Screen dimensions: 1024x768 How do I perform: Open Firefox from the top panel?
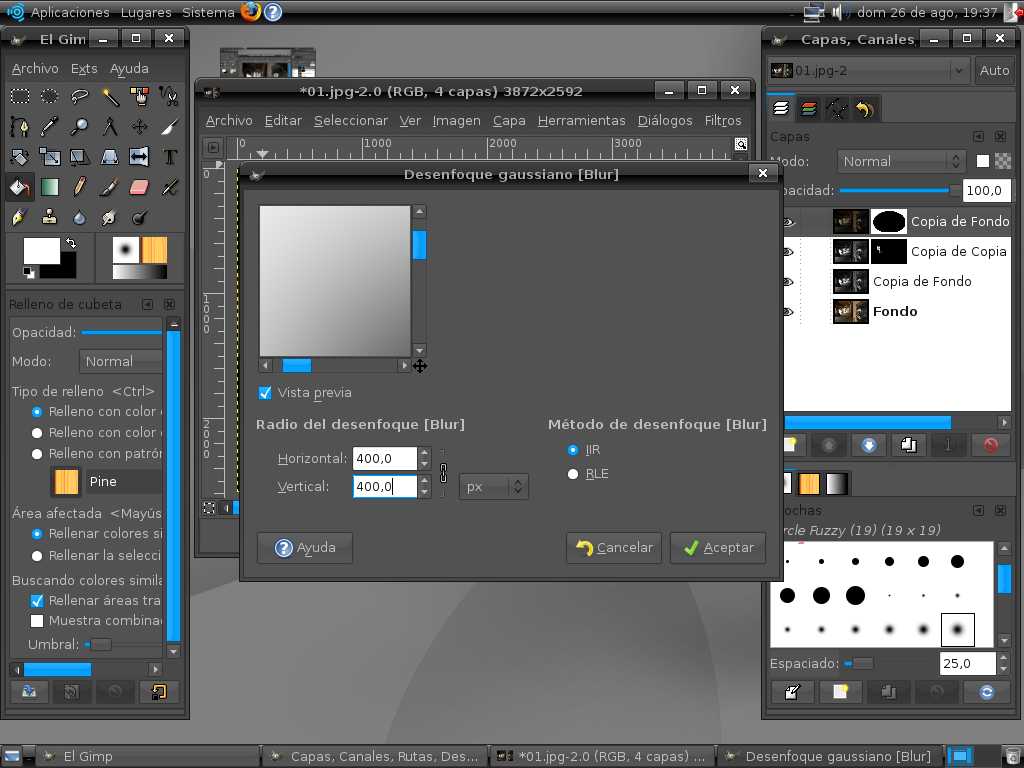point(251,12)
